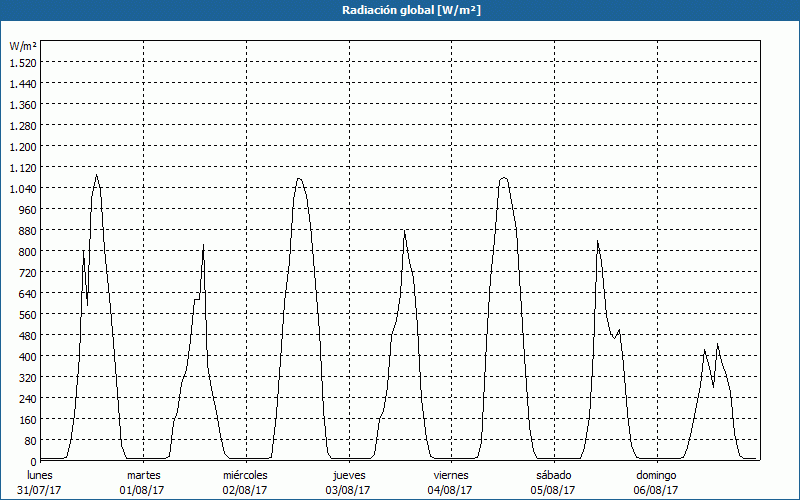Screen dimensions: 800x500
Task: Click the 'lunes' day label
Action: click(40, 475)
